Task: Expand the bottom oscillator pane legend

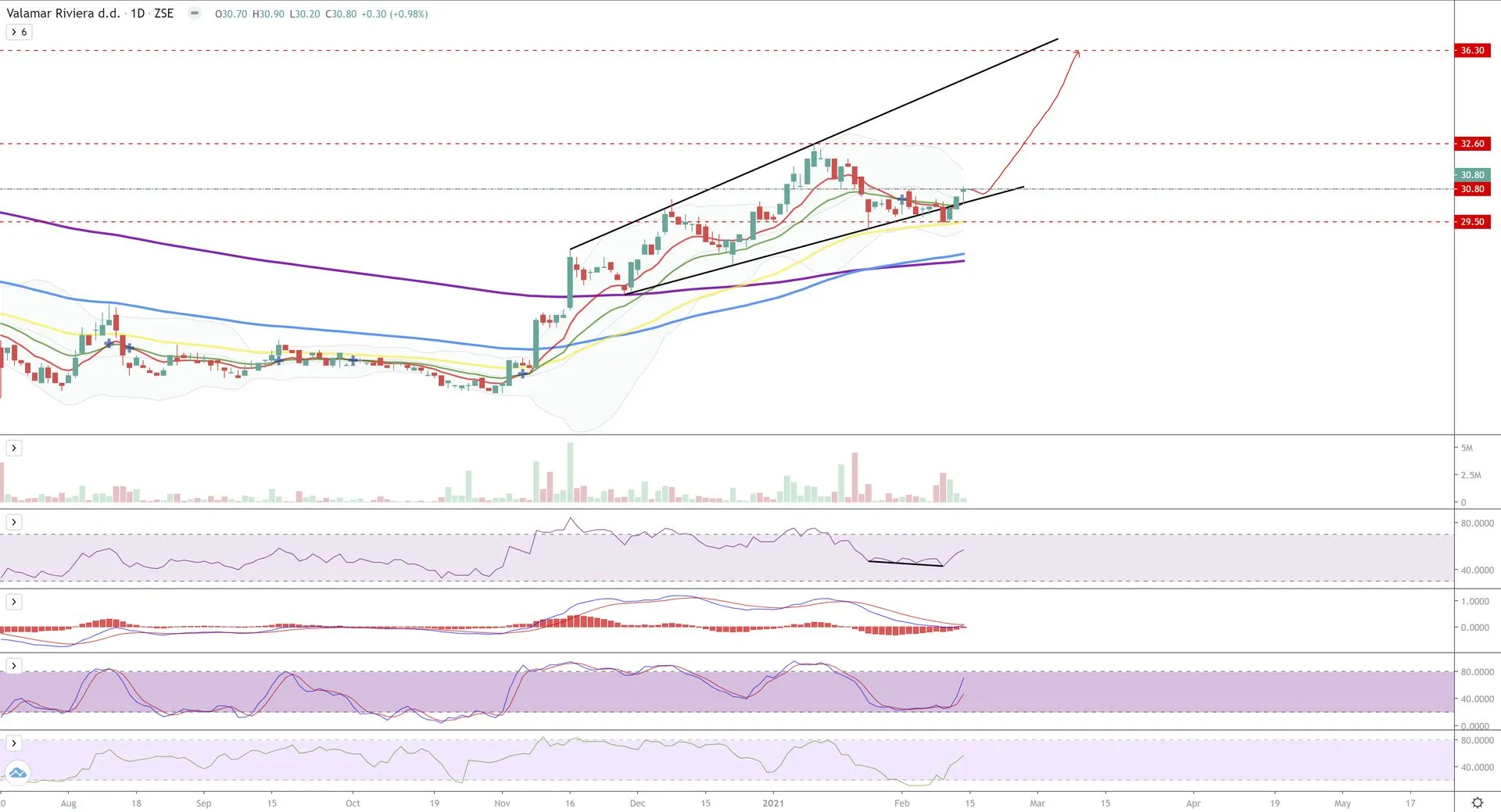Action: [x=14, y=743]
